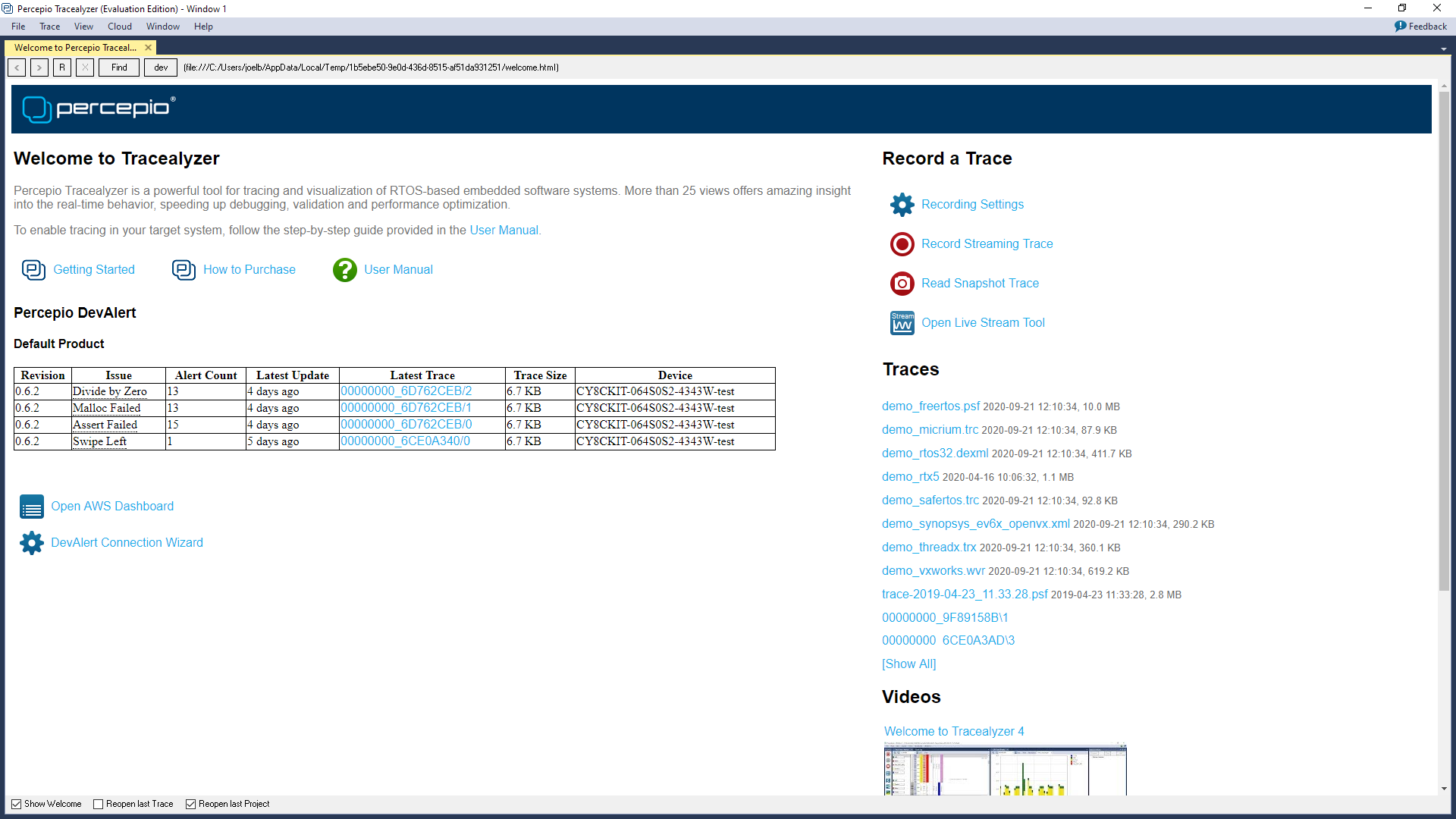The height and width of the screenshot is (819, 1456).
Task: Disable the Reopen last Project option
Action: pos(190,804)
